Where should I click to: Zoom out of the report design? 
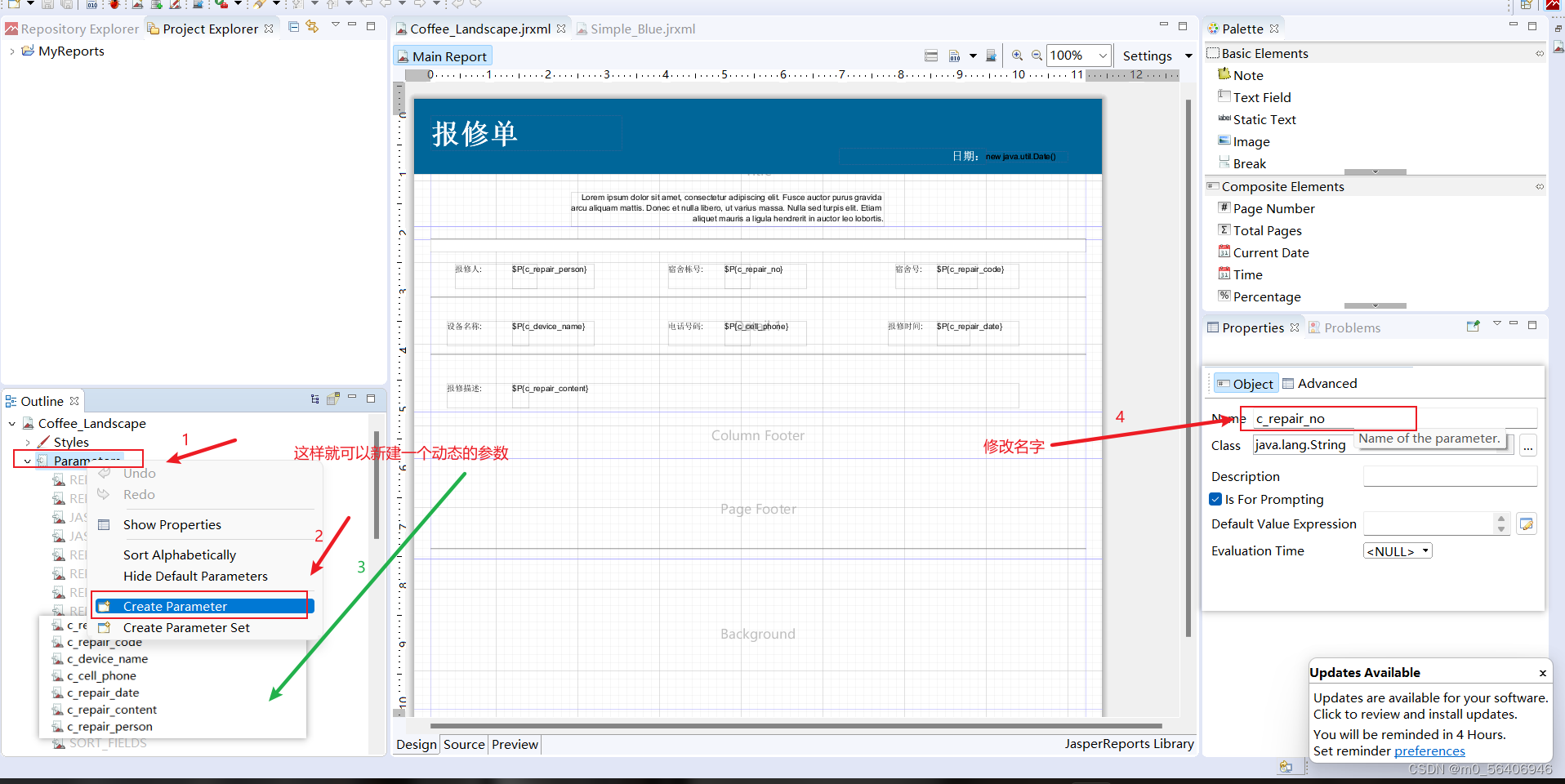pyautogui.click(x=1036, y=55)
